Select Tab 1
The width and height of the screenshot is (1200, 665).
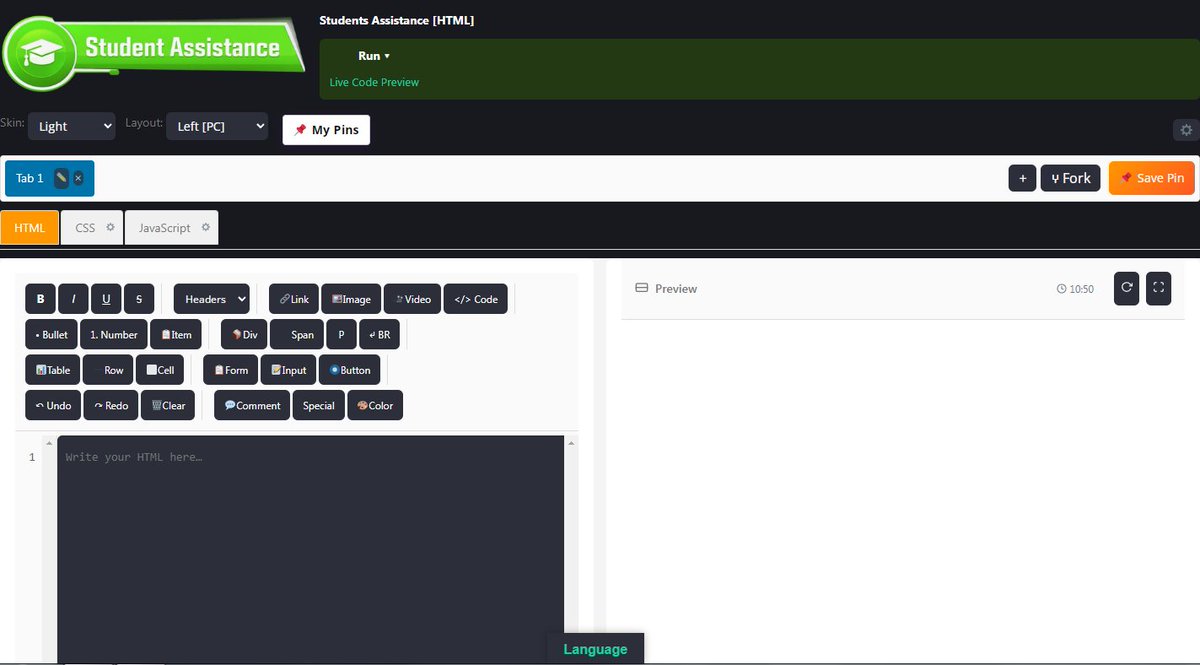click(x=30, y=178)
